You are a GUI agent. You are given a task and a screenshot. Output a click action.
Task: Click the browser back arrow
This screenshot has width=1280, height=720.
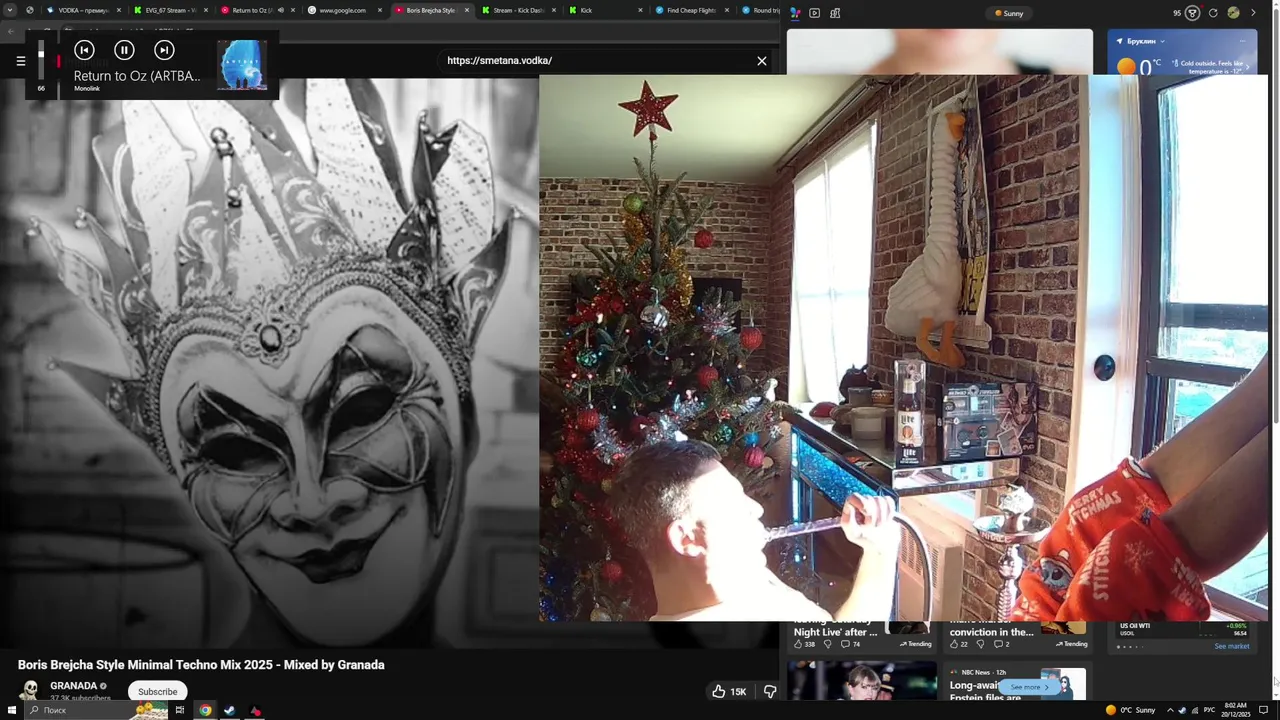coord(11,31)
